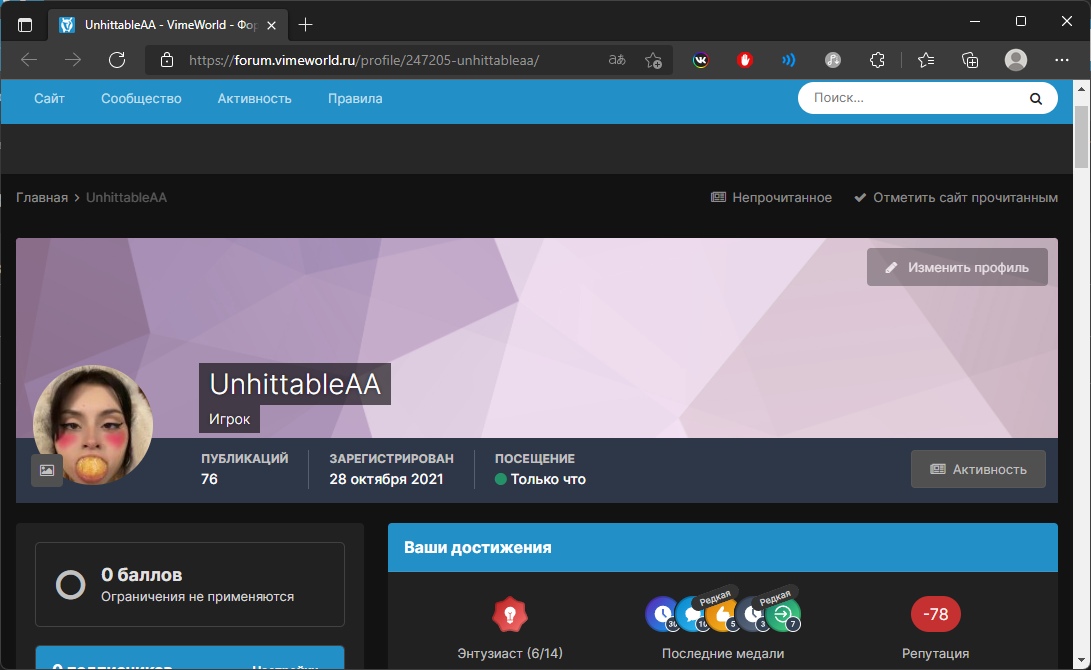Open the red hand ad blocker extension

745,60
